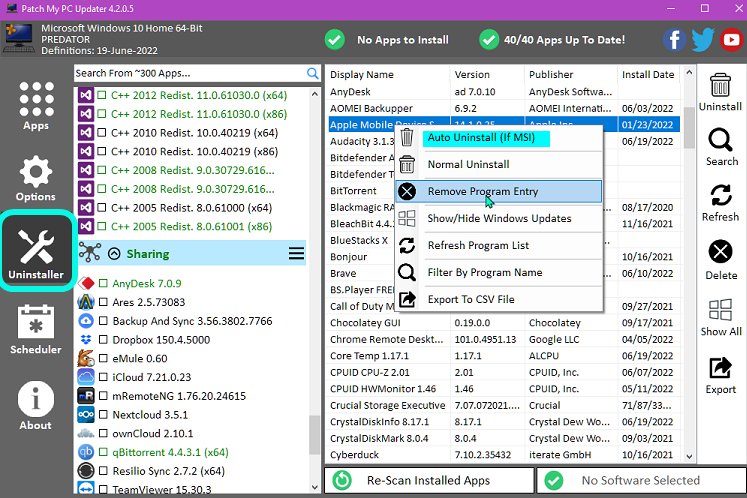Collapse the Sharing category chevron

coord(114,254)
